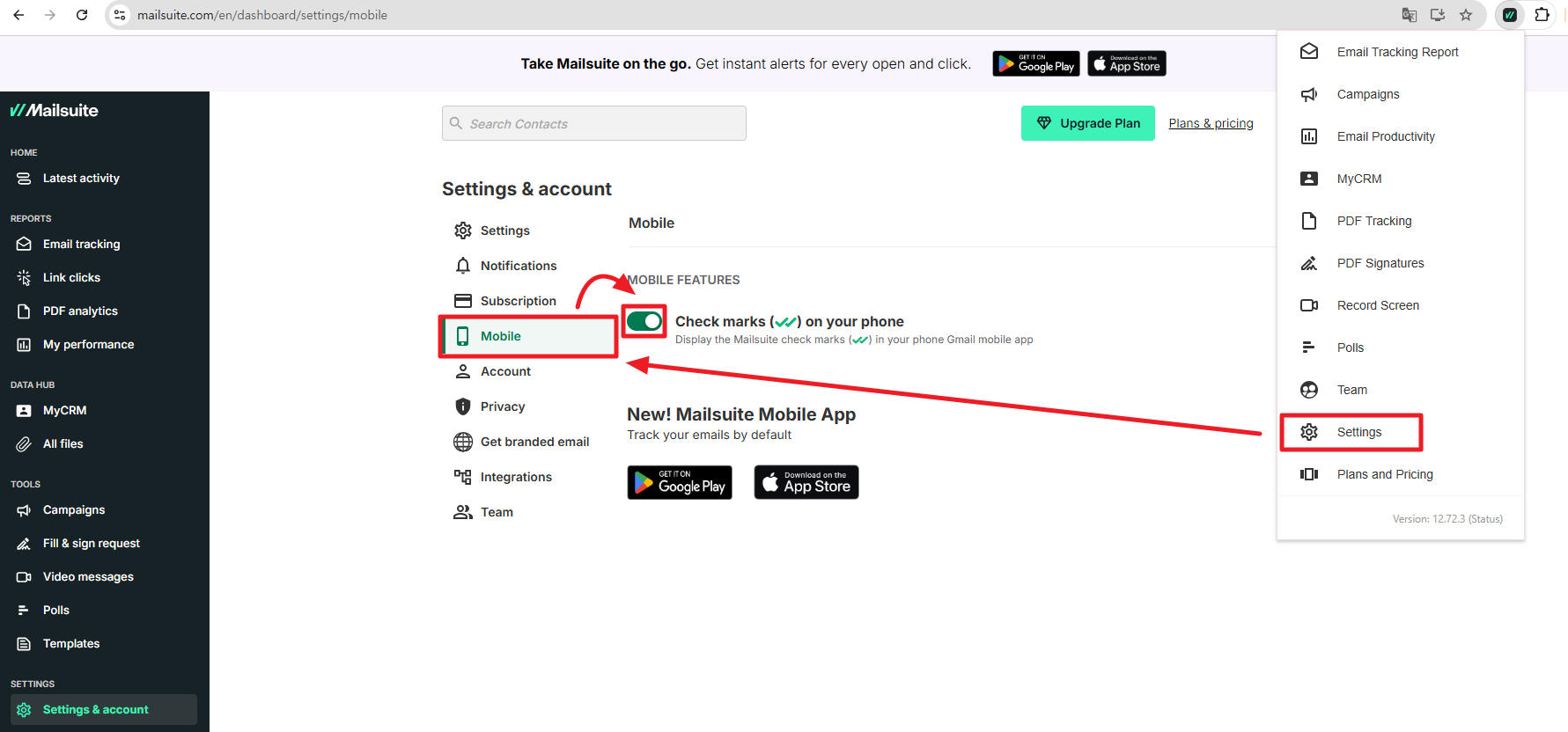The image size is (1568, 732).
Task: Click the browser address bar URL
Action: (x=262, y=15)
